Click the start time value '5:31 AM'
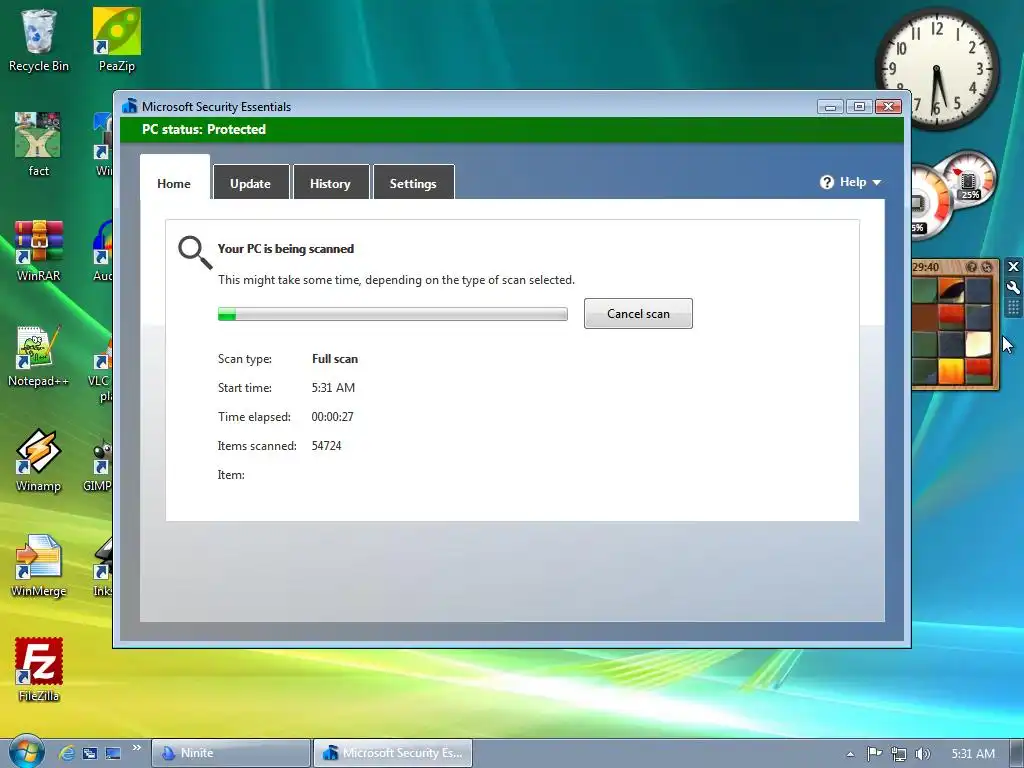The height and width of the screenshot is (768, 1024). (x=333, y=387)
